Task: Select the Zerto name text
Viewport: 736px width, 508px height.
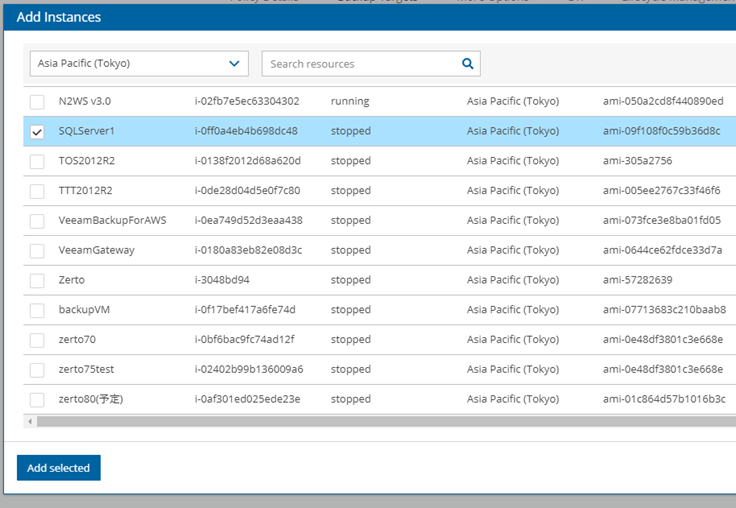Action: tap(71, 280)
